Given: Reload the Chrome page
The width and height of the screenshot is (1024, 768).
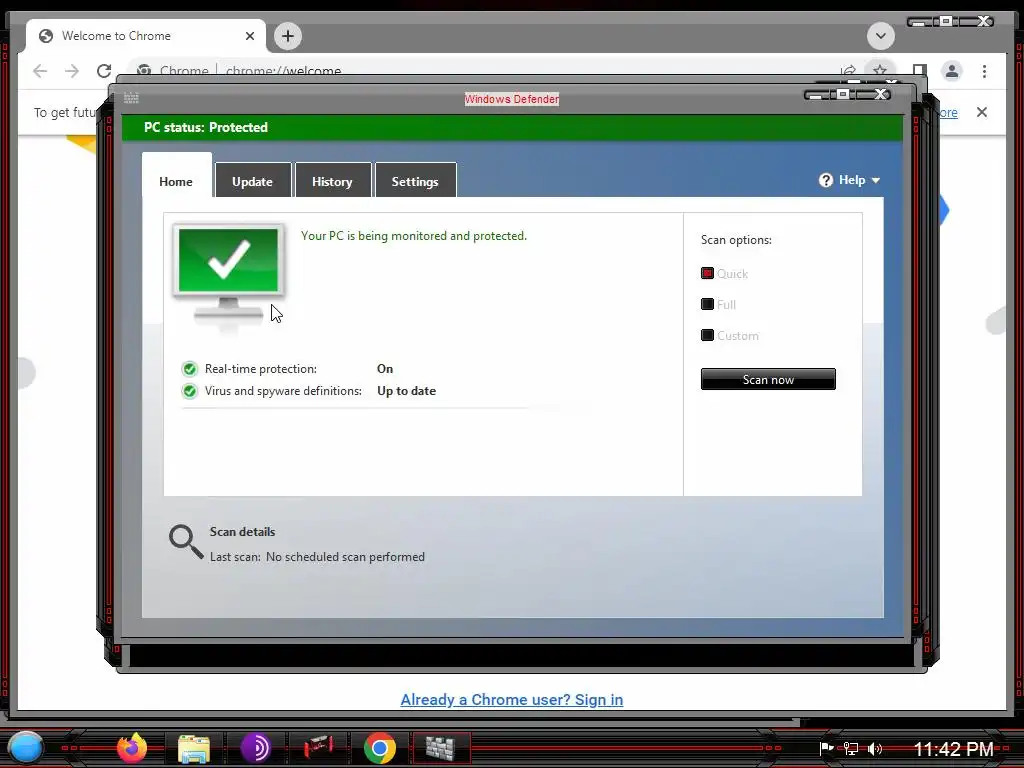Looking at the screenshot, I should pyautogui.click(x=104, y=71).
